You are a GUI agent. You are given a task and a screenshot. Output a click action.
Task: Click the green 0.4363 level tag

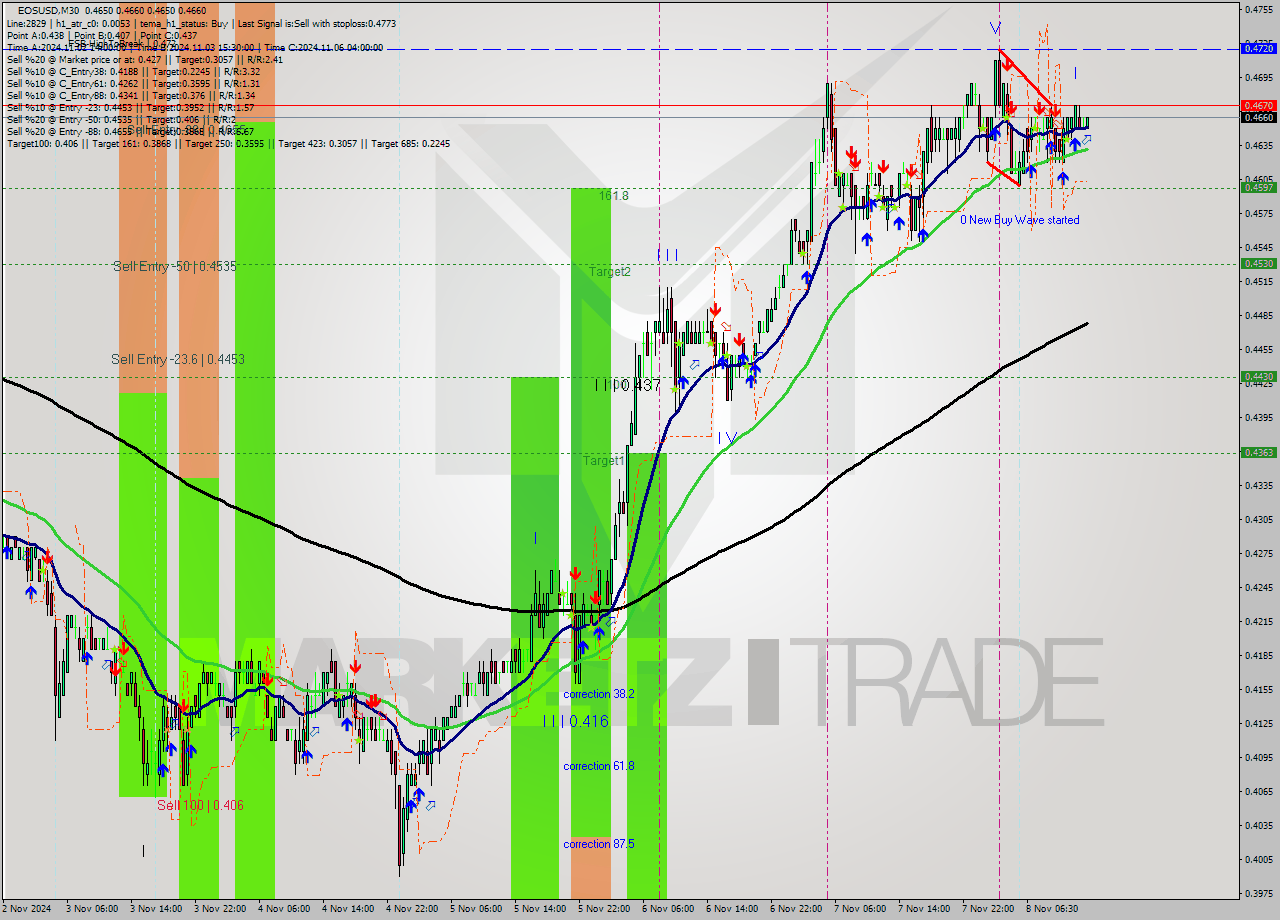coord(1258,453)
